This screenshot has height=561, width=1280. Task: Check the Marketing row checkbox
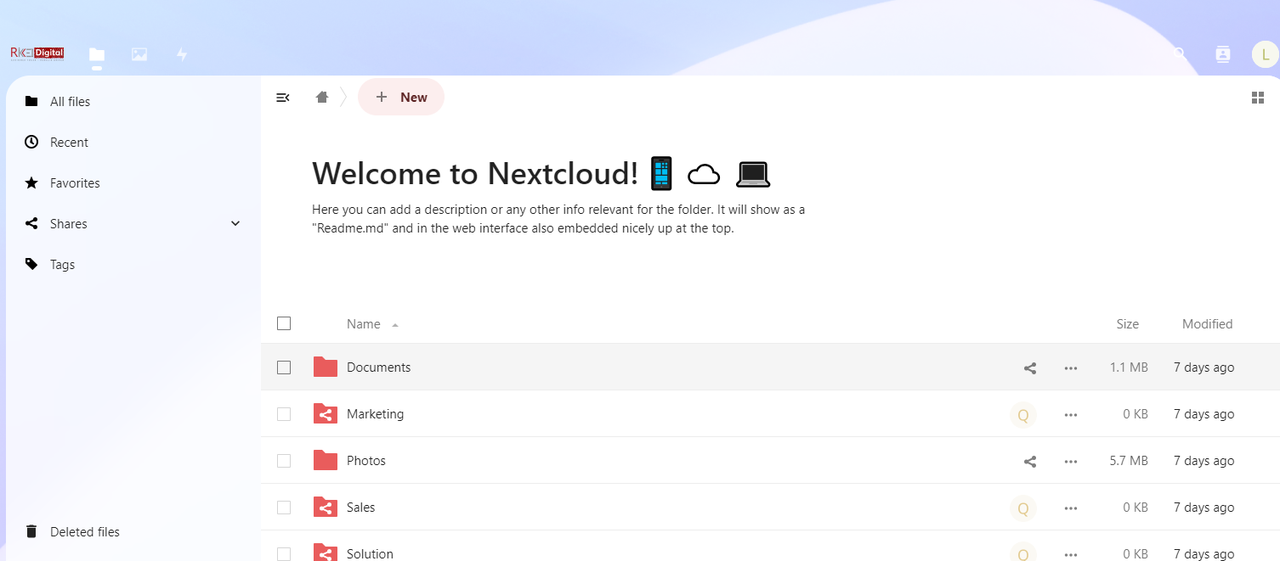(x=284, y=414)
